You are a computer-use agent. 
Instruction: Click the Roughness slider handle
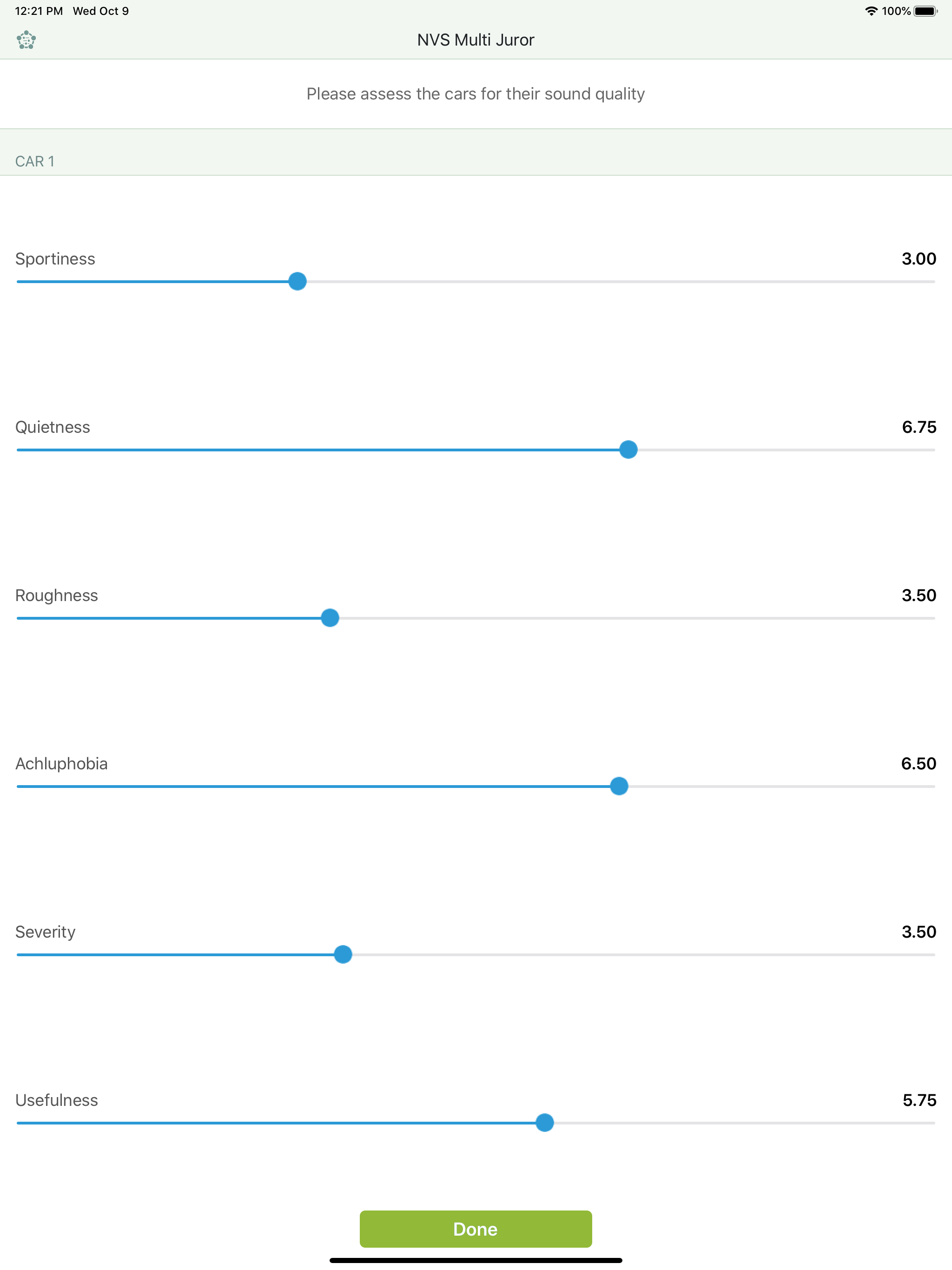(x=330, y=618)
